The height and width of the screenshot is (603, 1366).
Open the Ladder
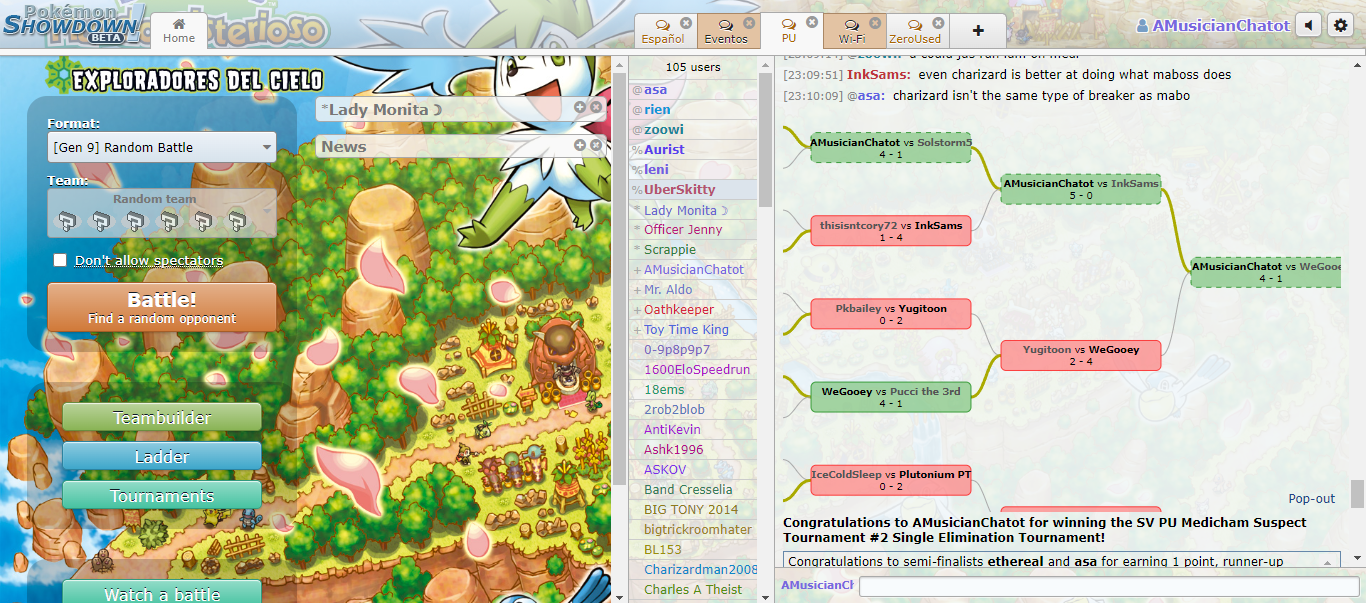click(162, 456)
